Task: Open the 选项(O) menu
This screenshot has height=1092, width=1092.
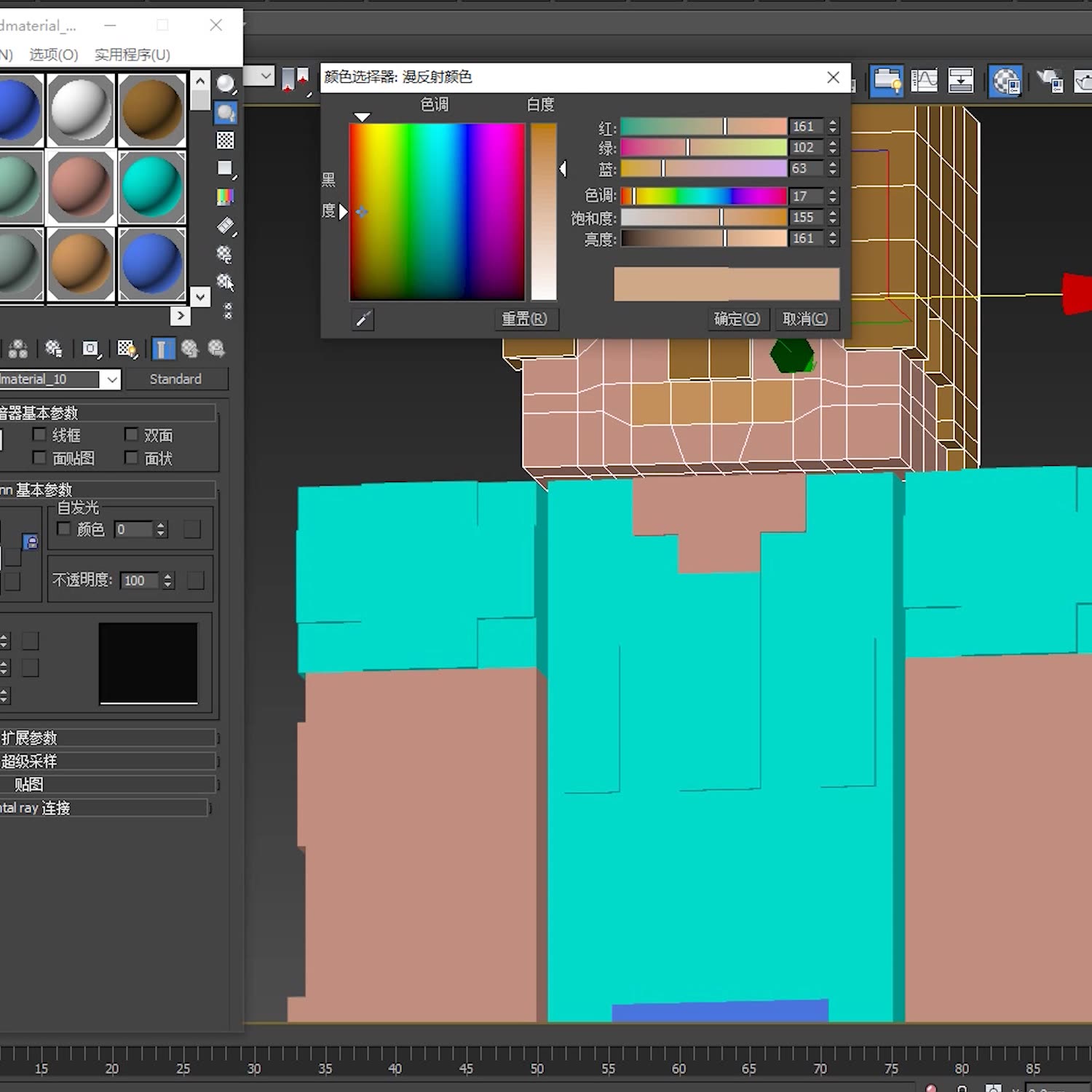Action: (x=54, y=55)
